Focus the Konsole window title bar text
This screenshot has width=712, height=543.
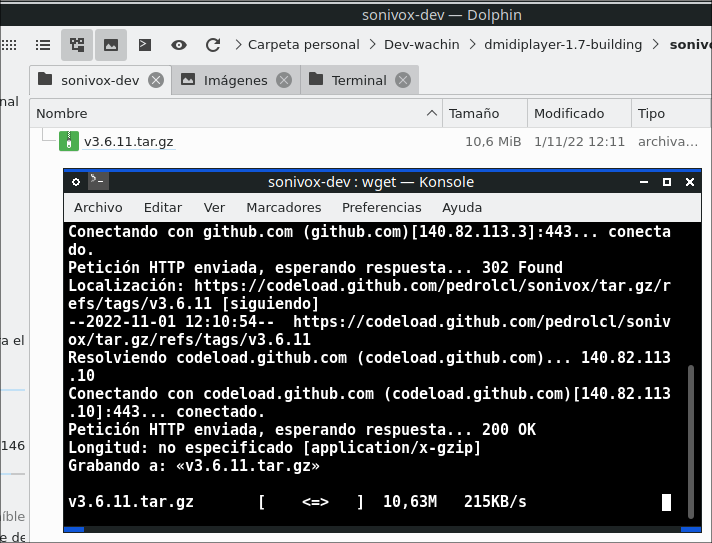(x=371, y=182)
